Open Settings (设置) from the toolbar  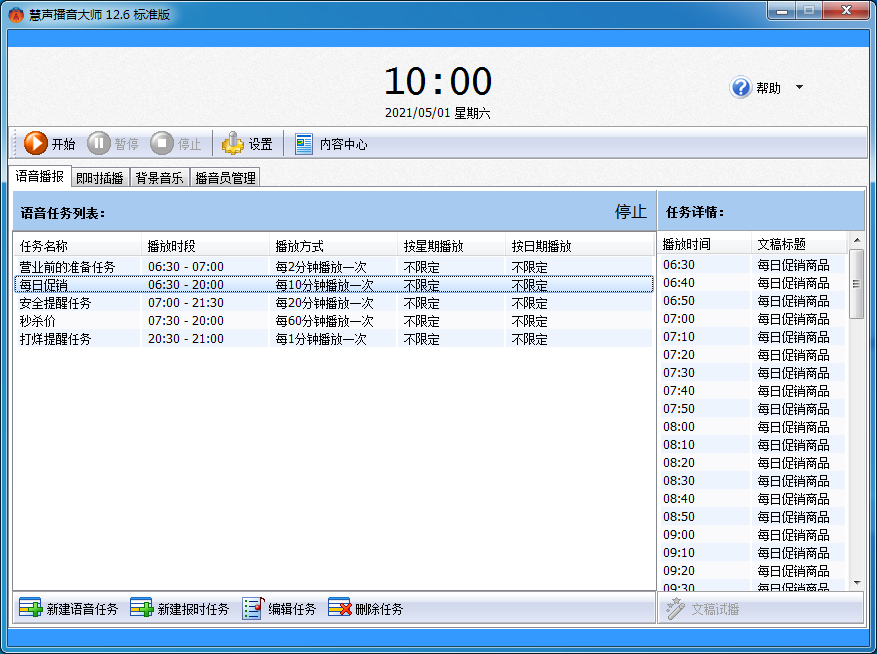click(233, 144)
